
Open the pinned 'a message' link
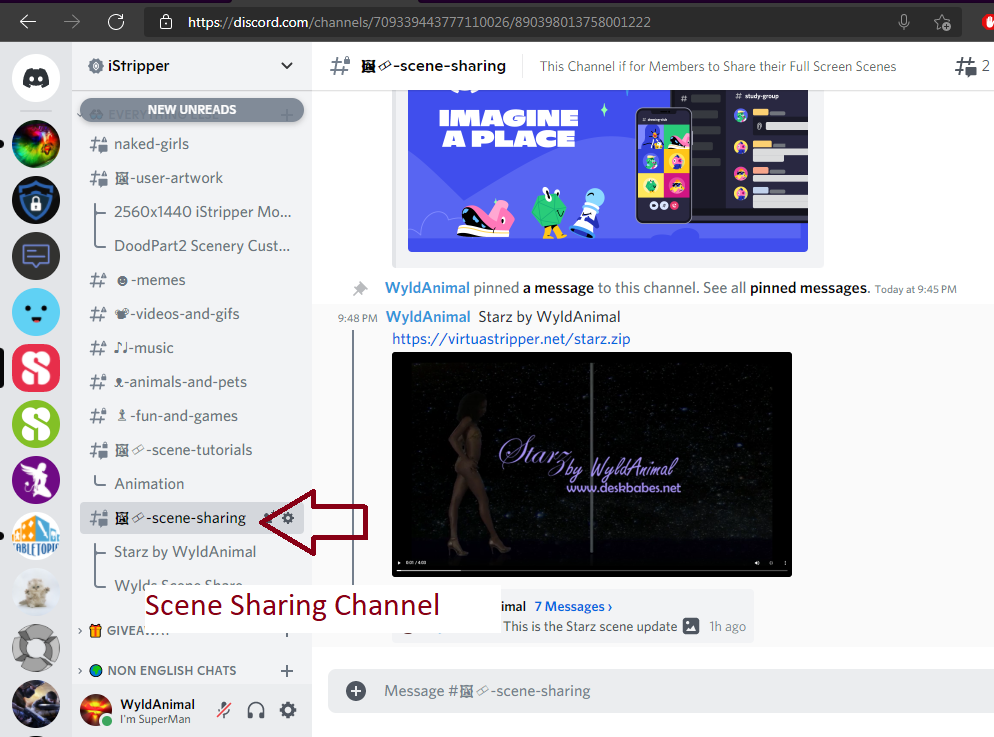coord(558,288)
